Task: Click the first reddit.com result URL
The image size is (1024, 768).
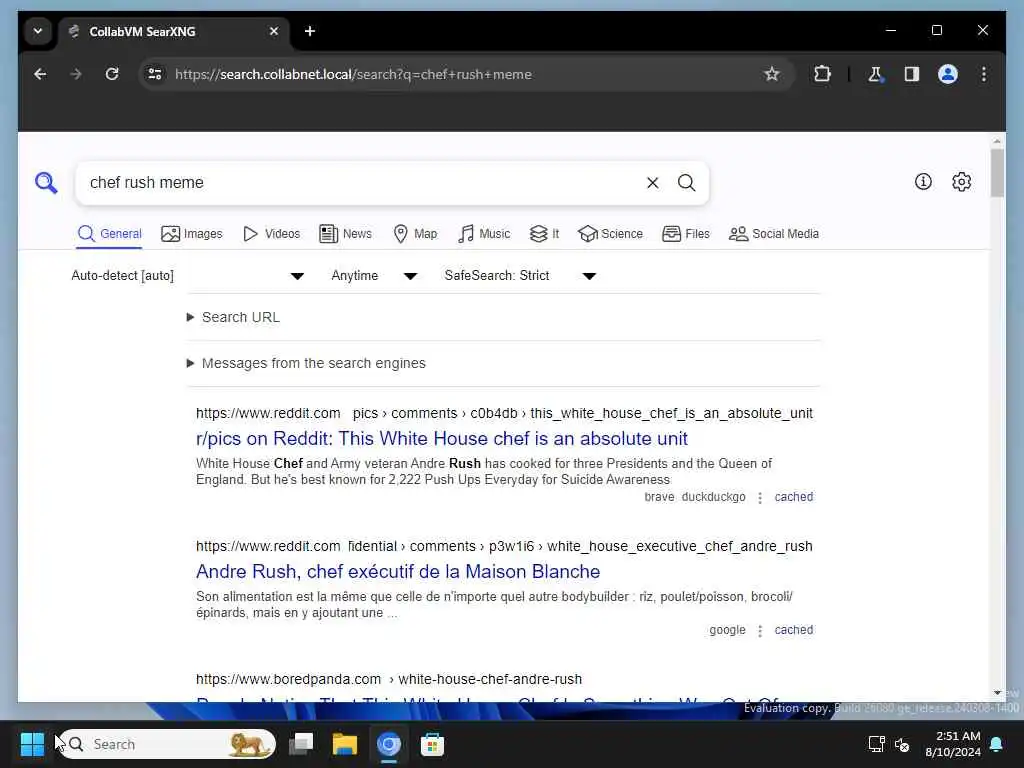Action: (x=504, y=413)
